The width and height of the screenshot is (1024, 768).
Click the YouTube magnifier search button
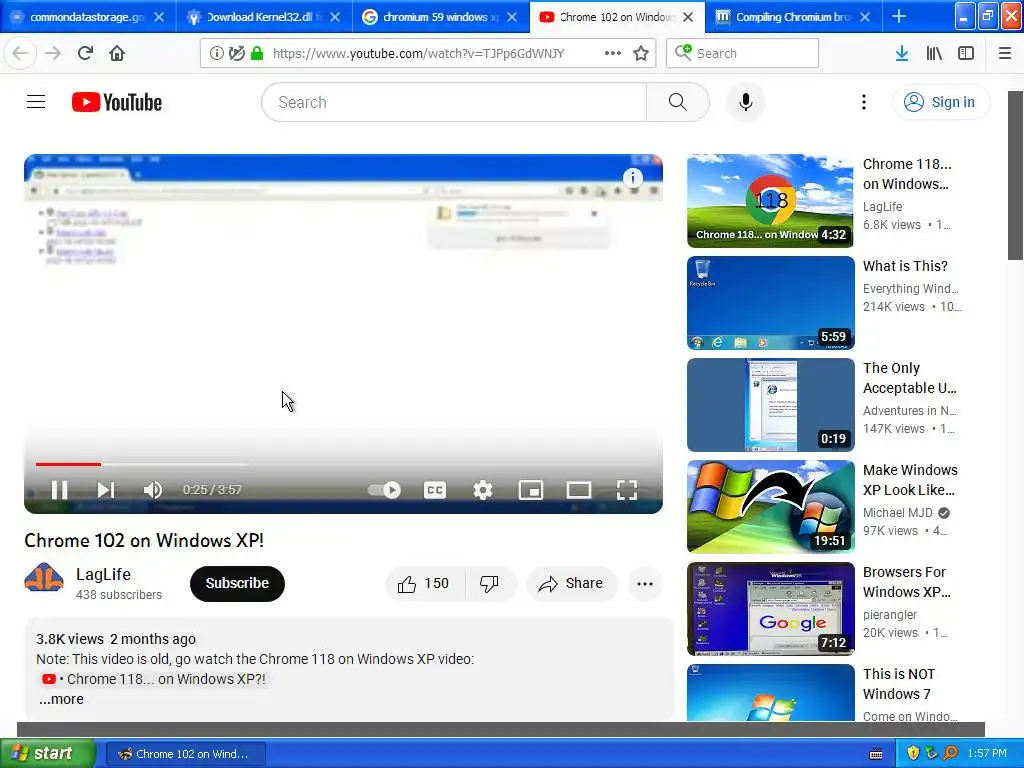tap(678, 102)
